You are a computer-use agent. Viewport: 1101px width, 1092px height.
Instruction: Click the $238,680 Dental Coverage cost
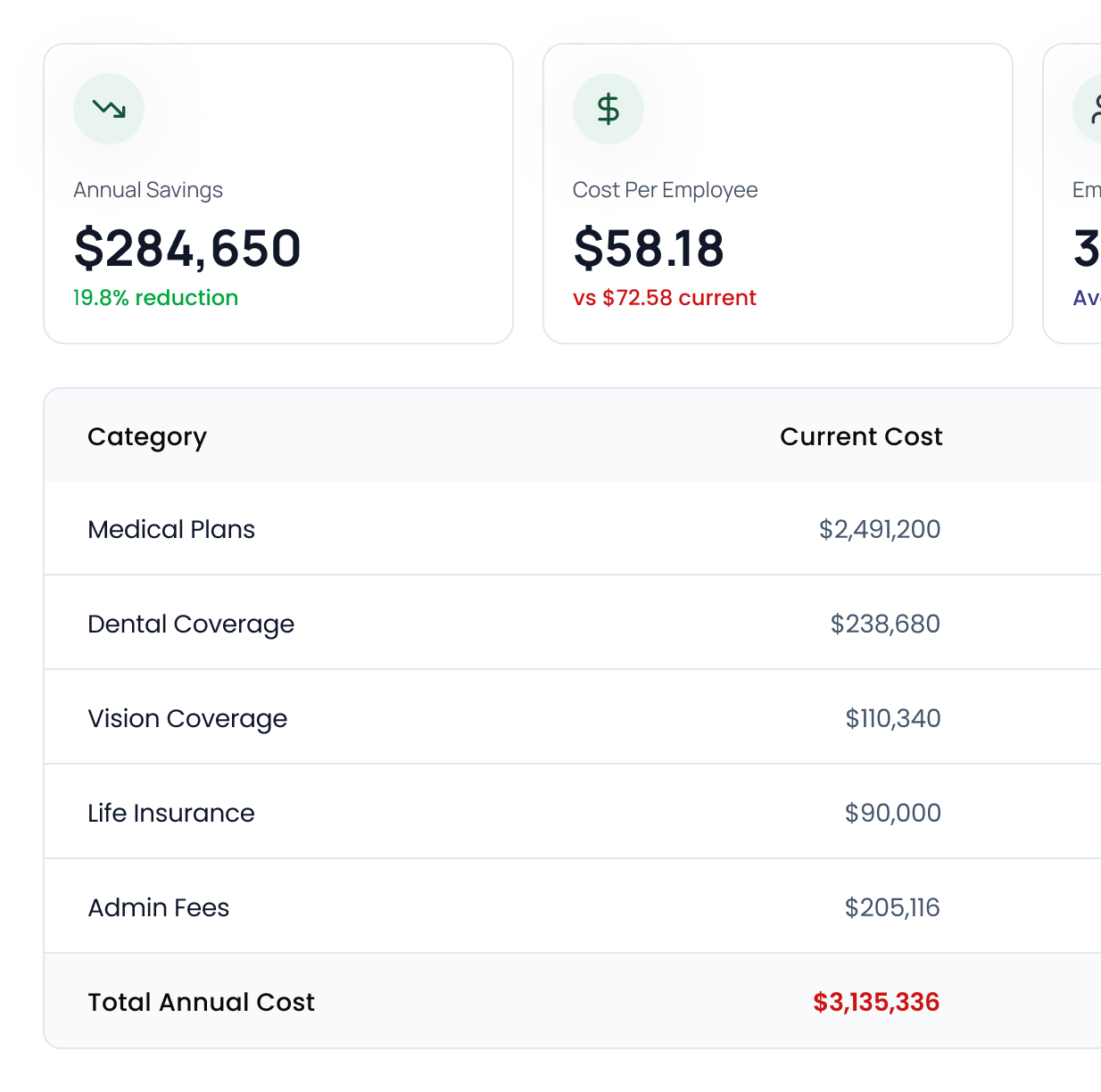pyautogui.click(x=884, y=625)
